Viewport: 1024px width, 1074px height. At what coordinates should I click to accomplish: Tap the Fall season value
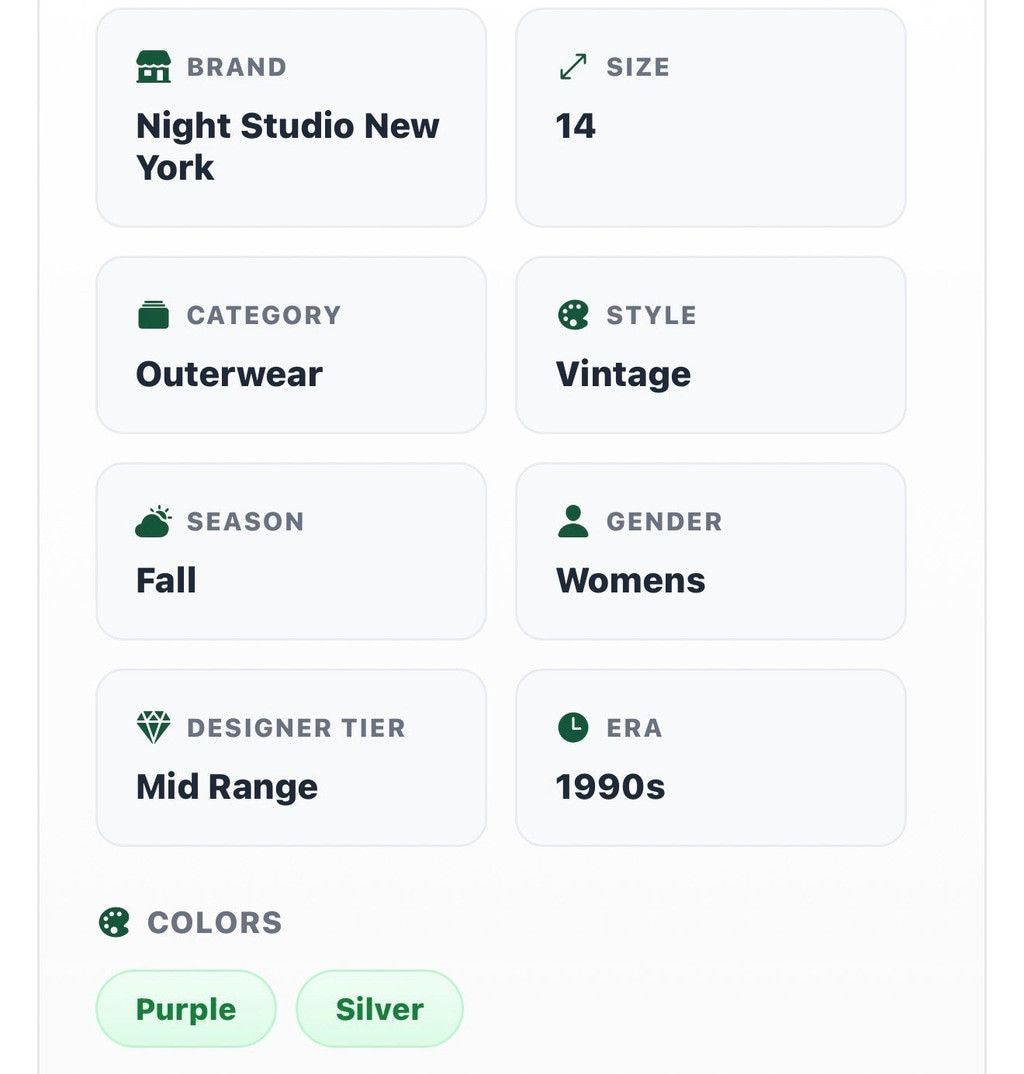(x=166, y=580)
